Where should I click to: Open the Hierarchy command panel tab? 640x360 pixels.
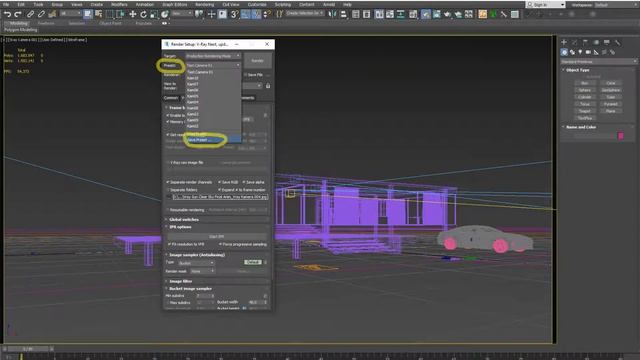[585, 42]
